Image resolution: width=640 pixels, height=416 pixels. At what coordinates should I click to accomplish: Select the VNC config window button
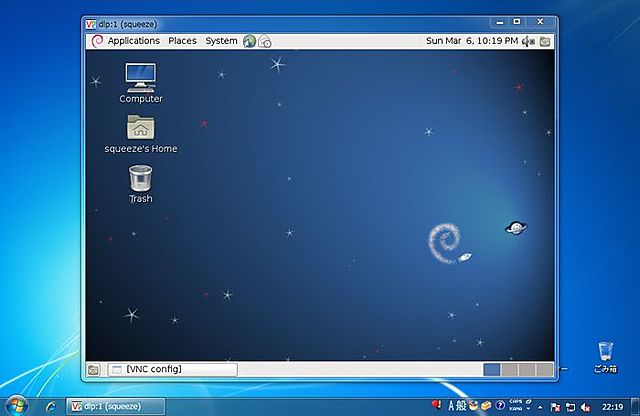pyautogui.click(x=172, y=369)
